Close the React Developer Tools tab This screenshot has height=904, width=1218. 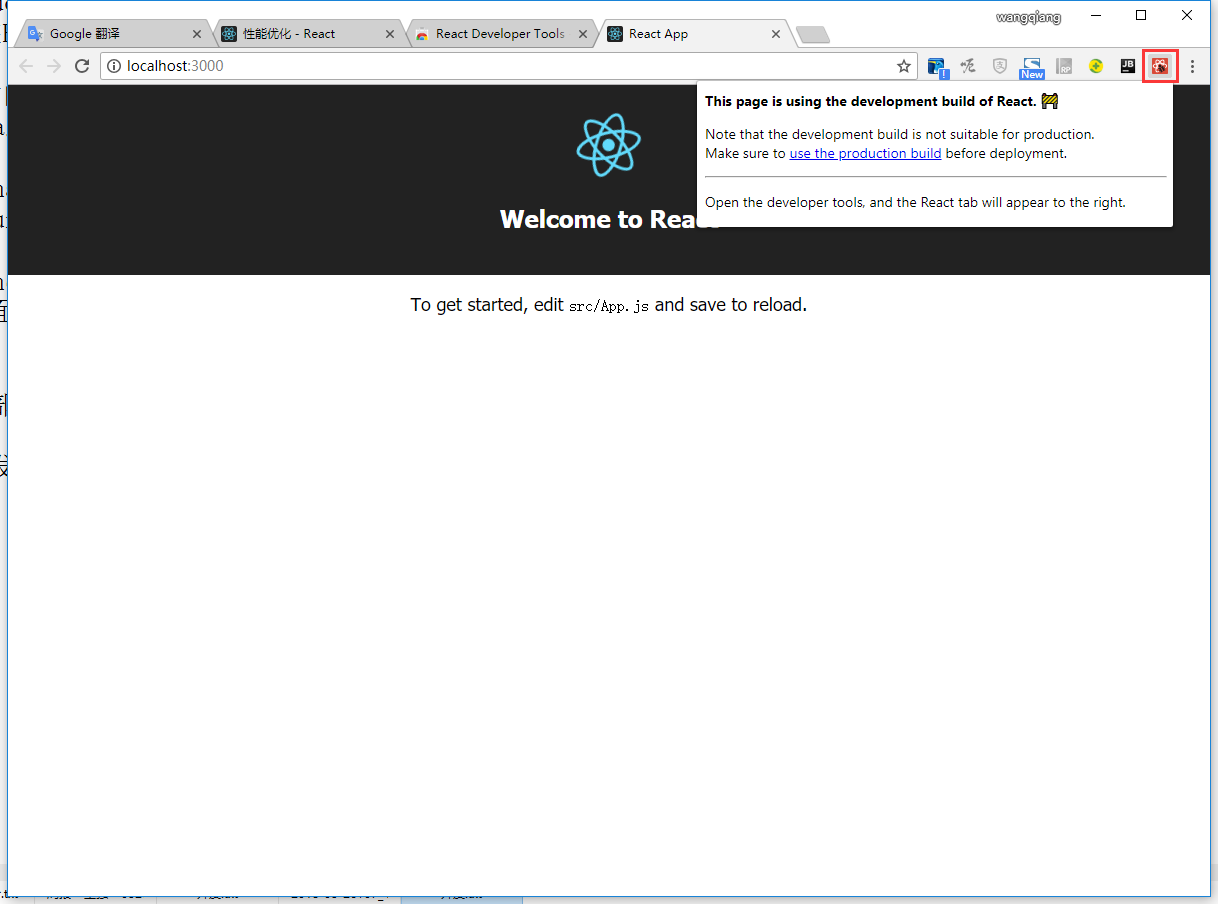(583, 34)
